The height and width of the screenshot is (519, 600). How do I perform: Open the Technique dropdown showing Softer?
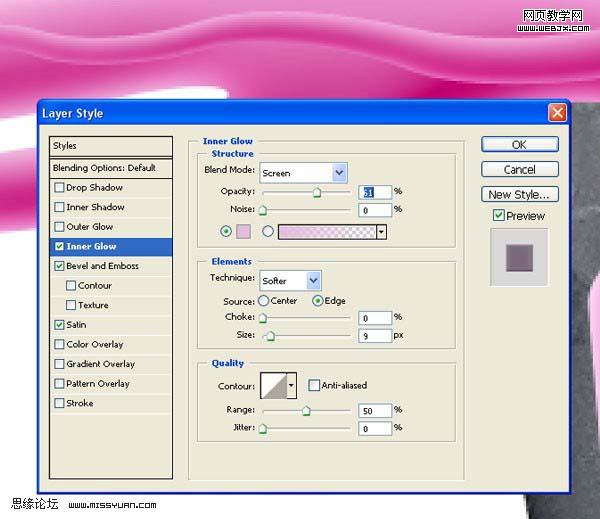coord(290,281)
